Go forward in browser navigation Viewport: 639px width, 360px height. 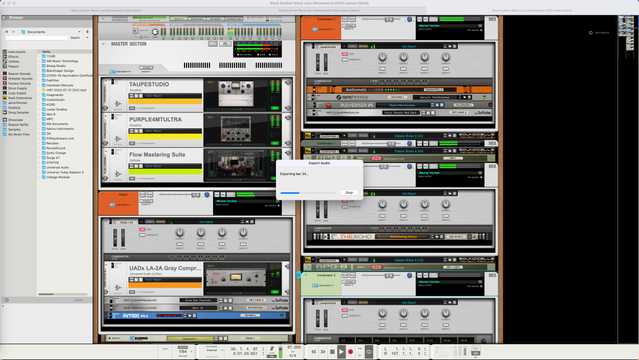click(x=13, y=31)
